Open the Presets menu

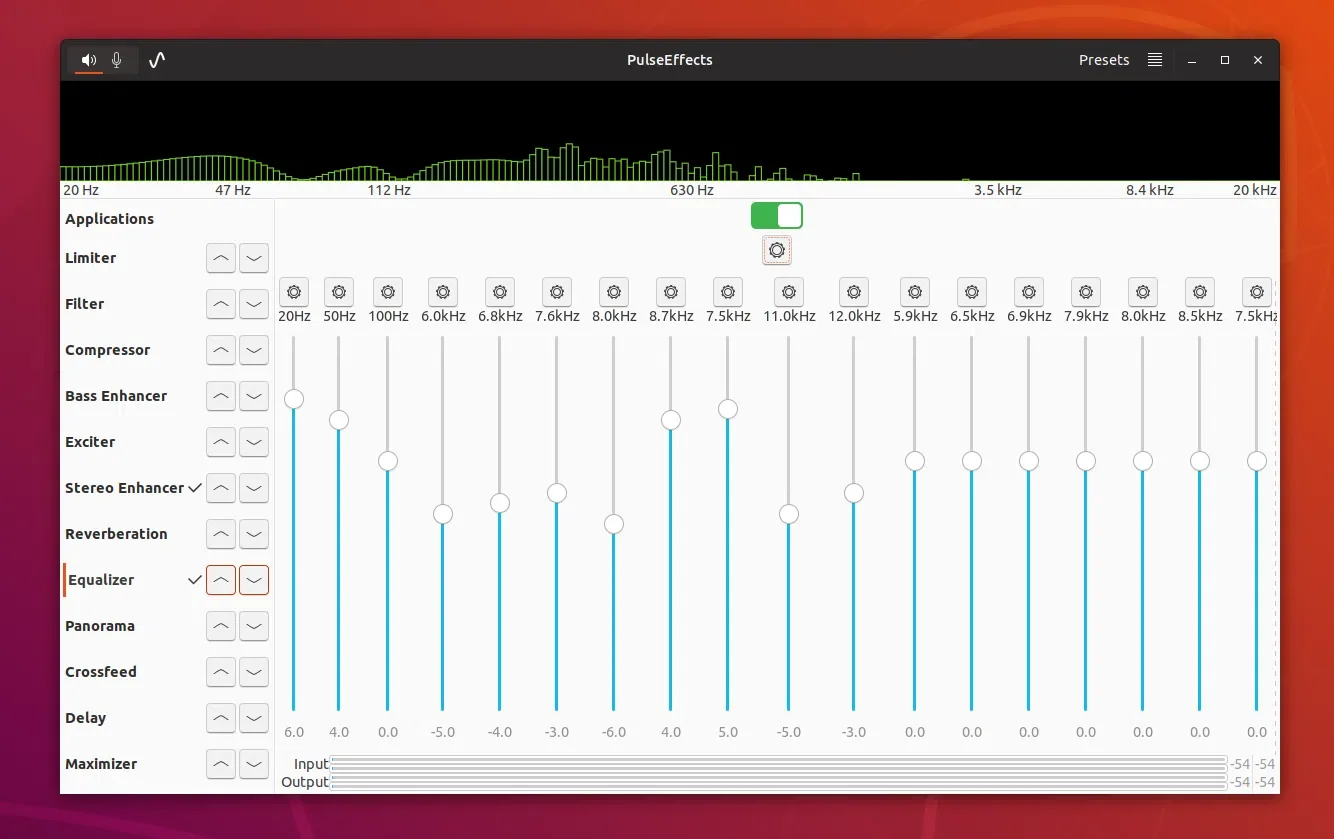1103,60
